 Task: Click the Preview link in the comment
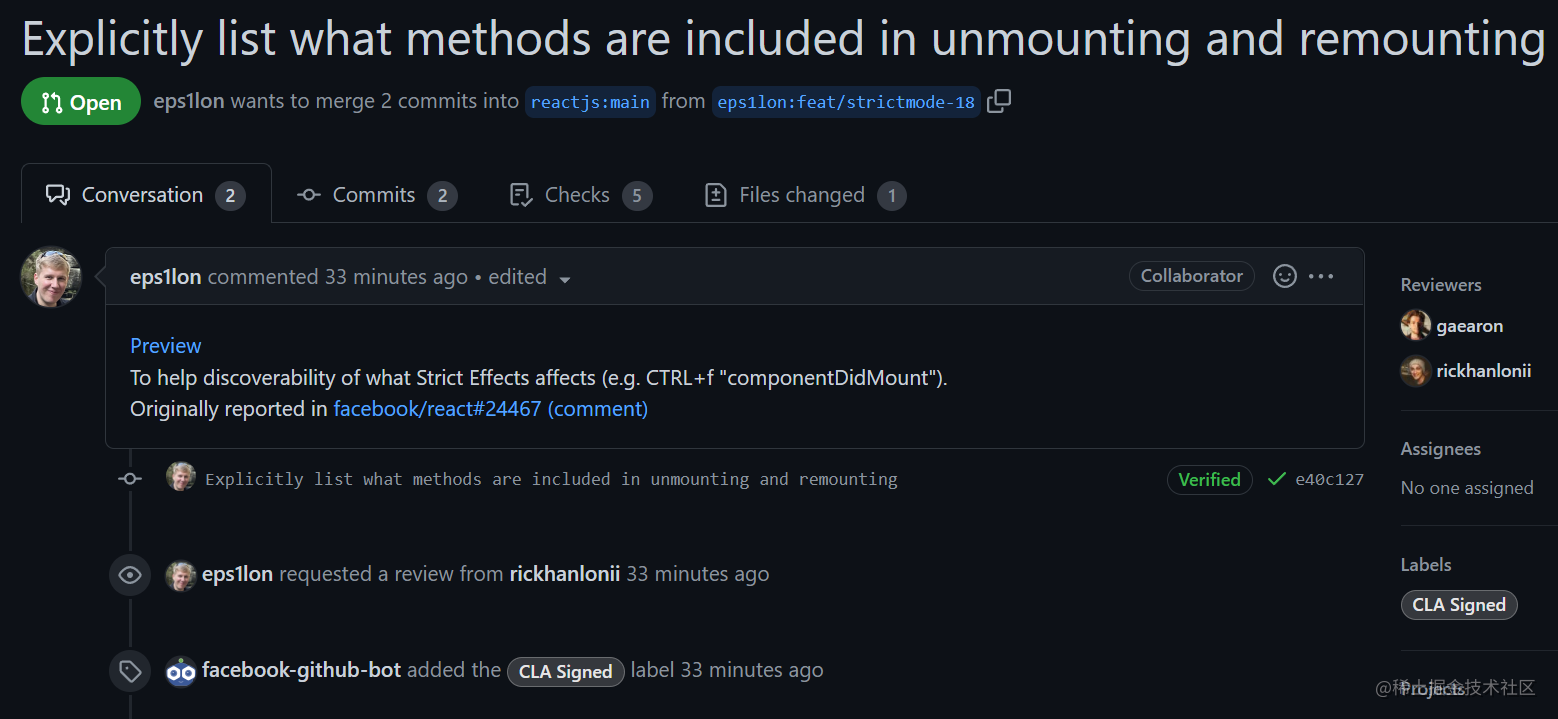coord(165,345)
